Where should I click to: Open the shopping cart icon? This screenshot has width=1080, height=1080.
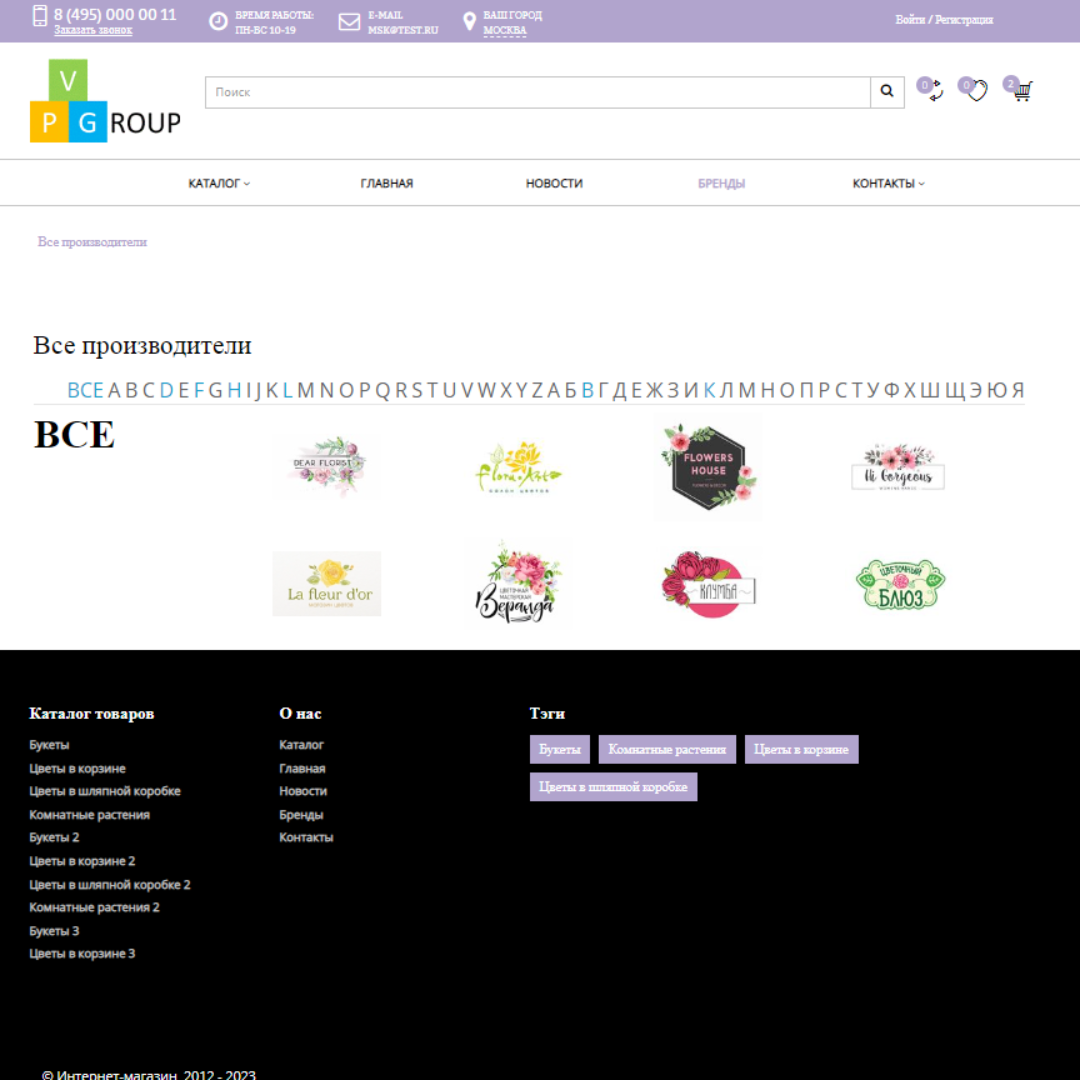click(1020, 92)
